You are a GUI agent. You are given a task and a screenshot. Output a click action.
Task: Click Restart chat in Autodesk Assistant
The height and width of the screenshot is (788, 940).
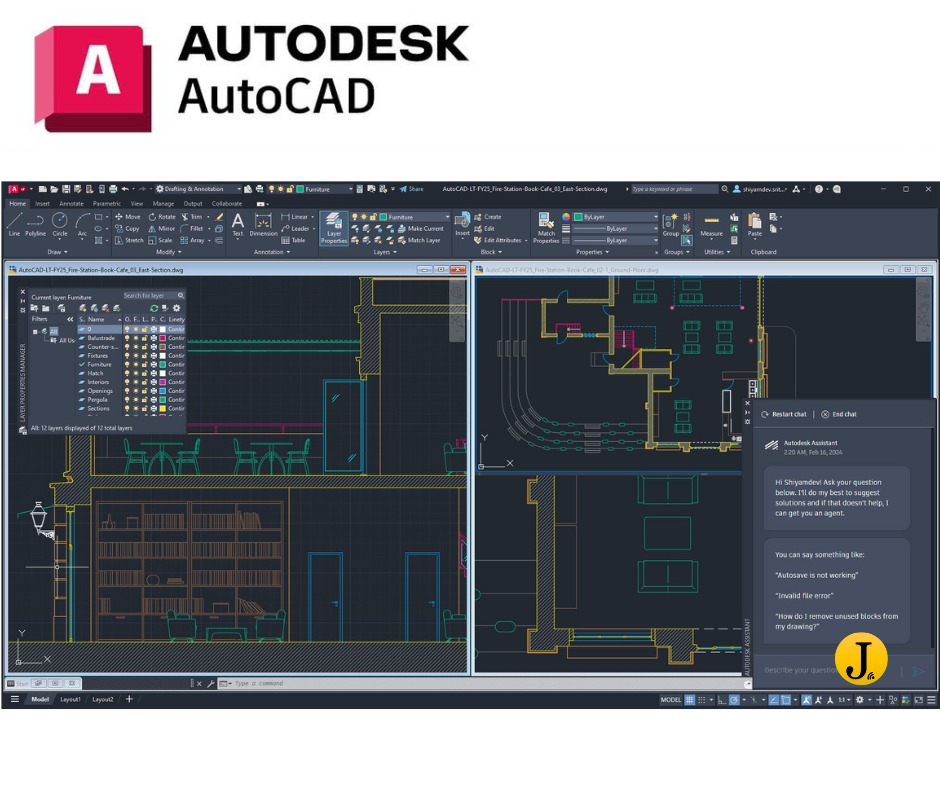click(784, 414)
